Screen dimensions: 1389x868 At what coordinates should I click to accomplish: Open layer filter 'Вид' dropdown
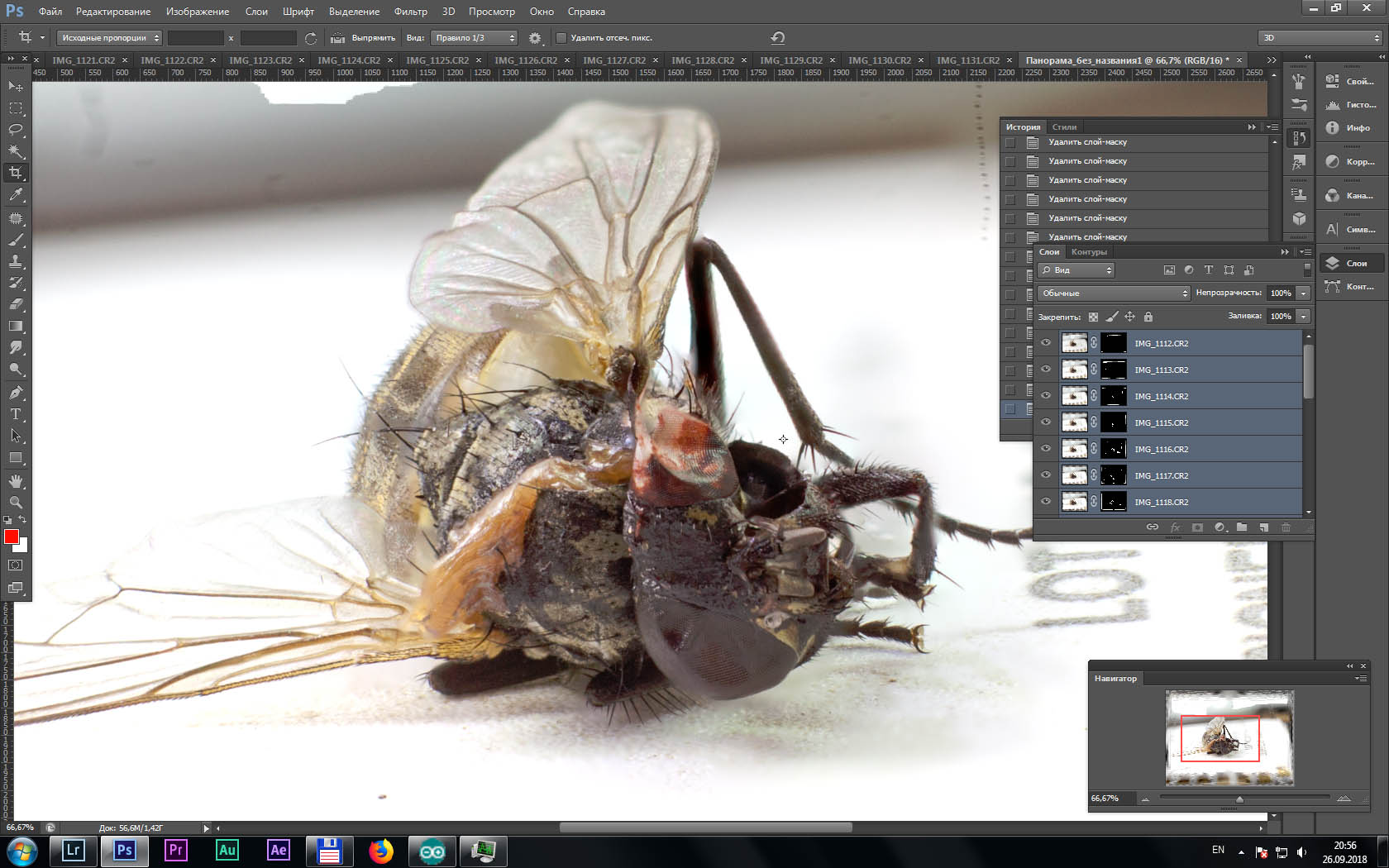pos(1076,270)
